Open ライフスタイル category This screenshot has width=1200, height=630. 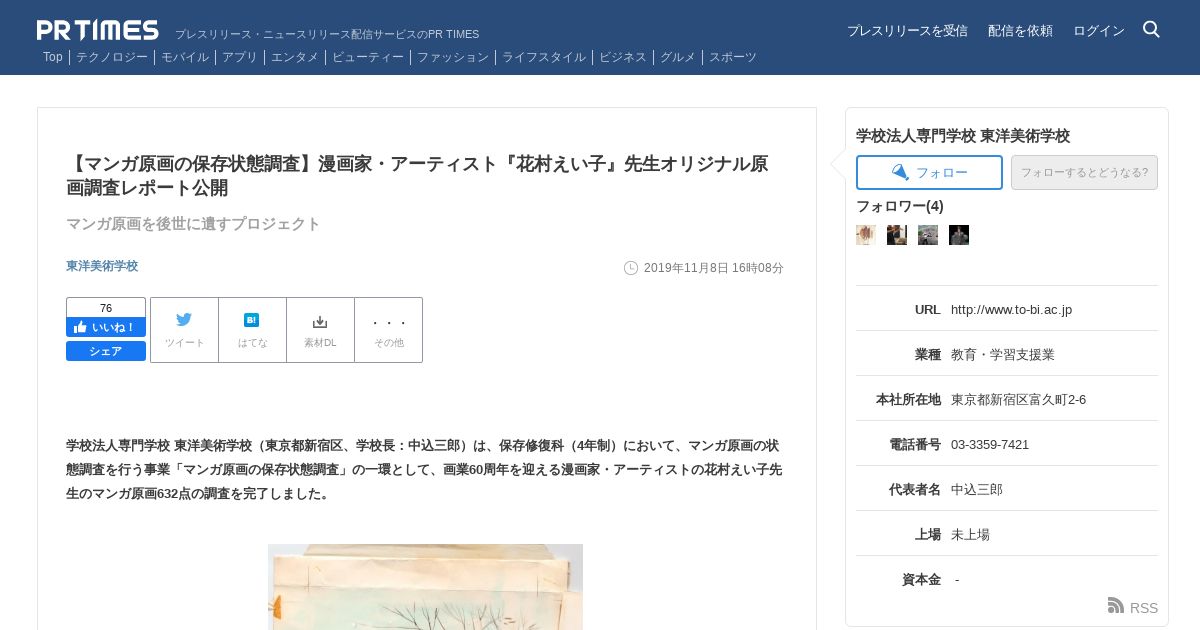(544, 57)
